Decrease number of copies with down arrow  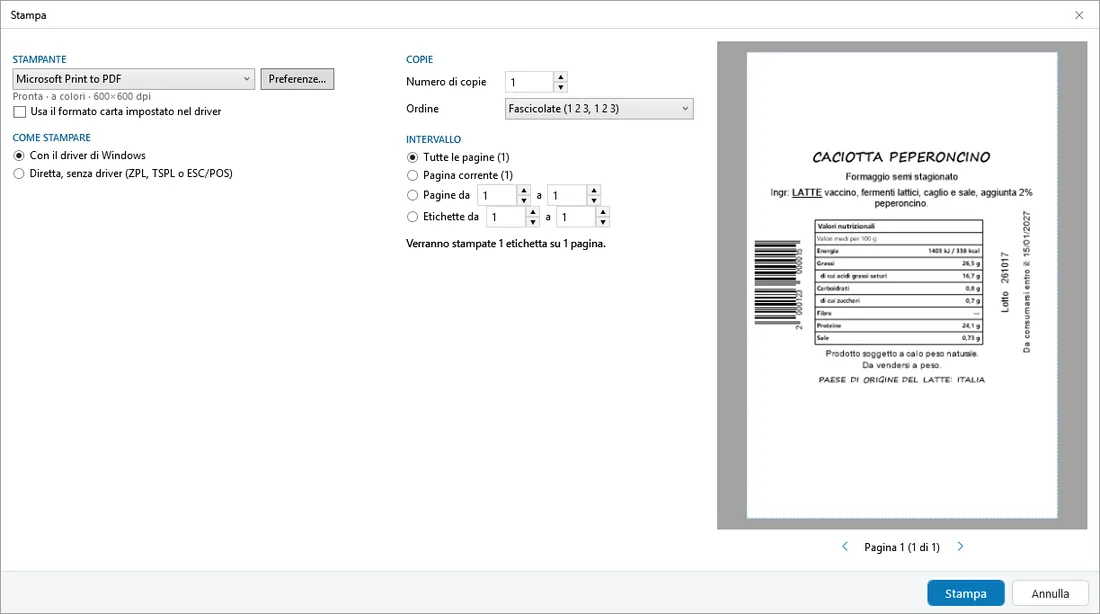561,88
